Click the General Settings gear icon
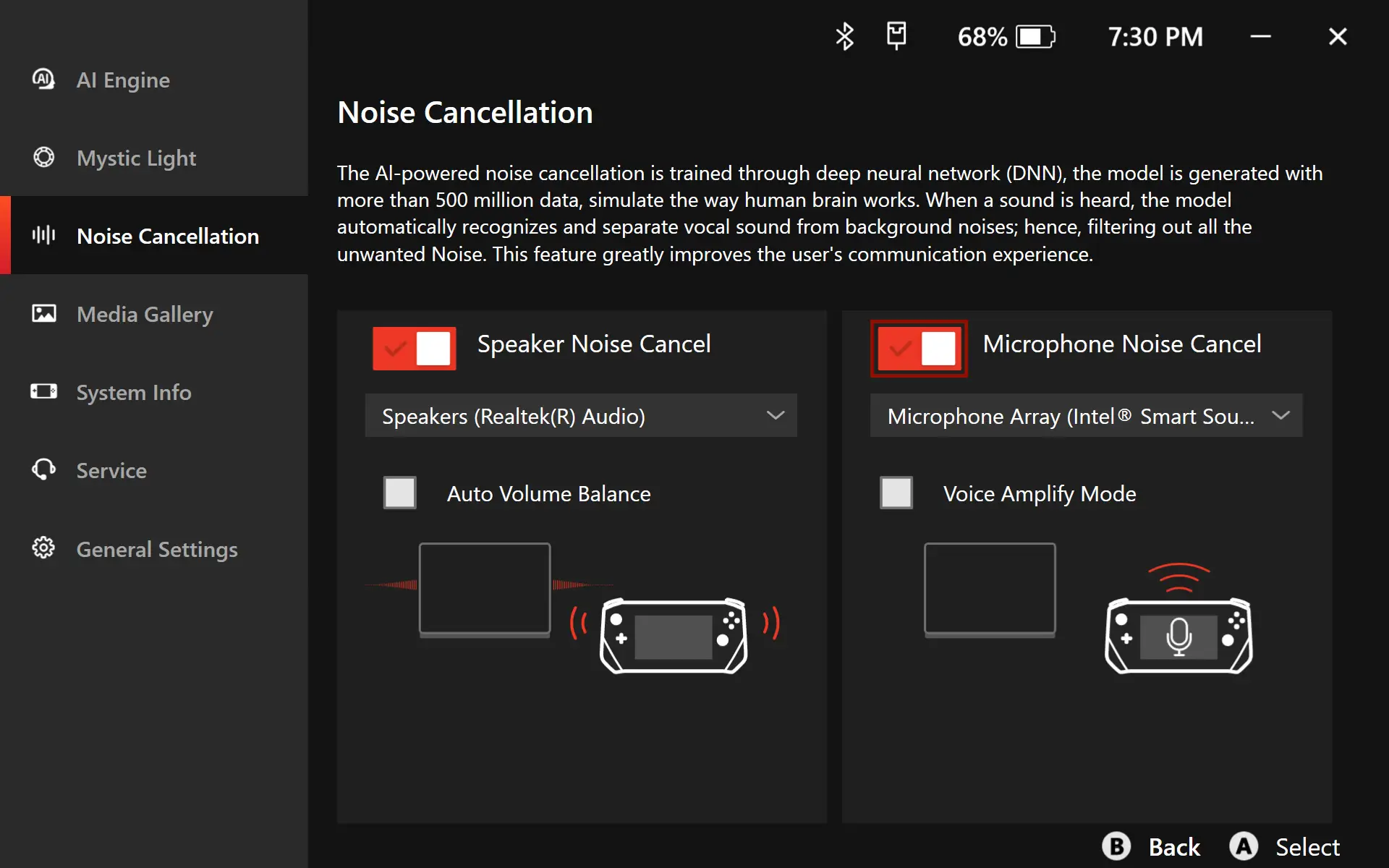The width and height of the screenshot is (1389, 868). click(x=43, y=548)
